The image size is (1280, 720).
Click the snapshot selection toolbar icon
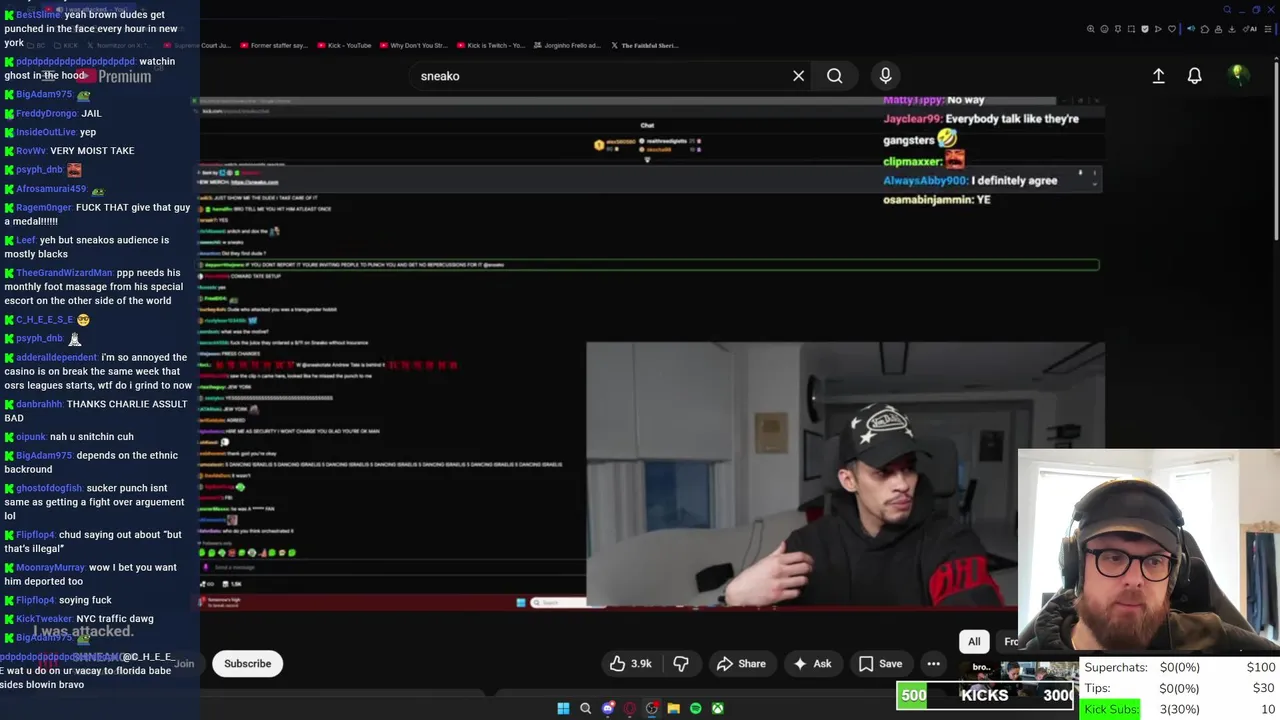(x=1131, y=29)
